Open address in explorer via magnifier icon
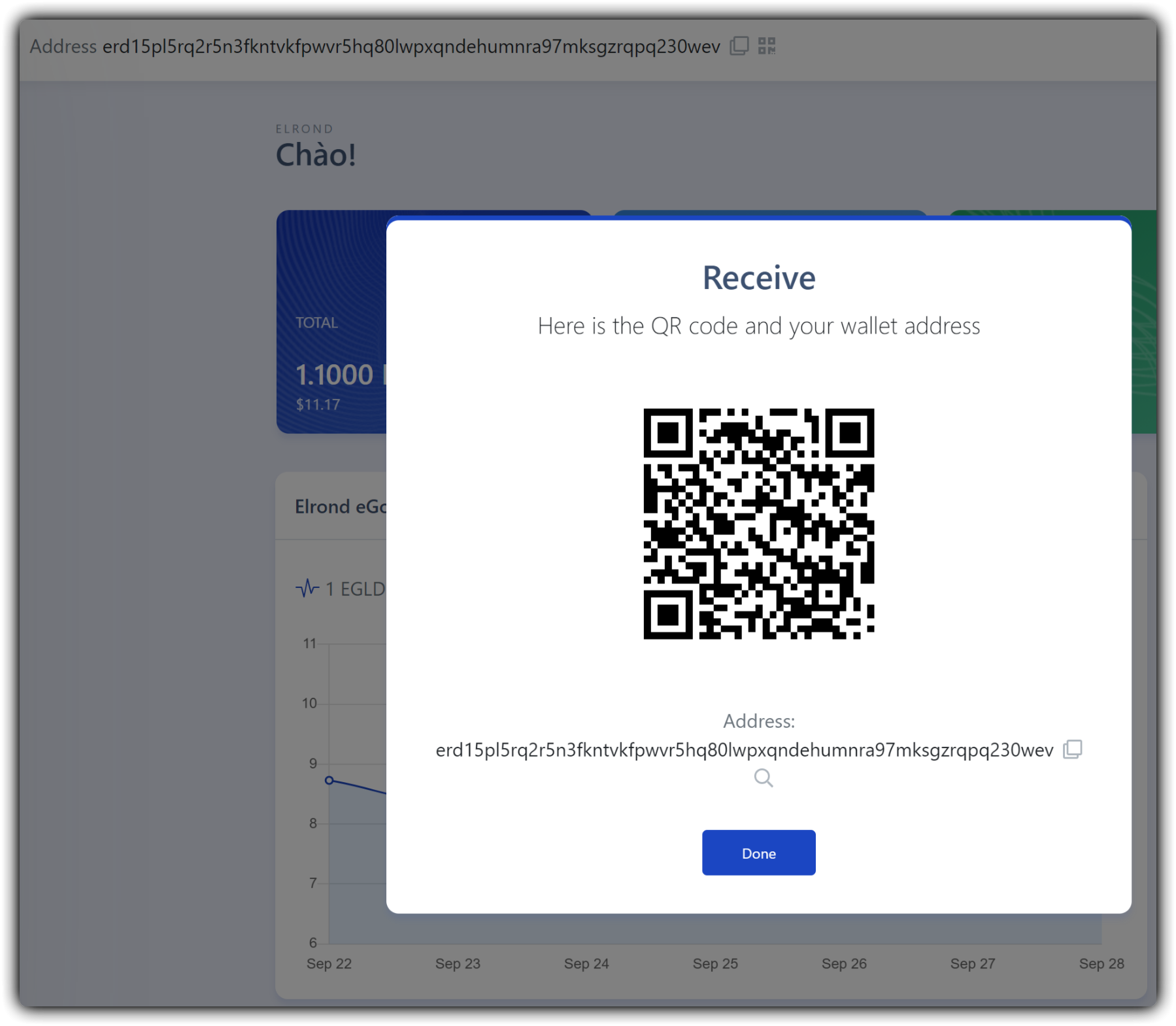 763,778
